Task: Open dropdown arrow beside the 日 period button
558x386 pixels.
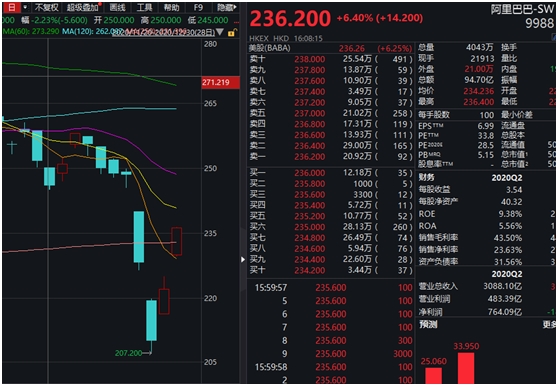Action: tap(25, 7)
